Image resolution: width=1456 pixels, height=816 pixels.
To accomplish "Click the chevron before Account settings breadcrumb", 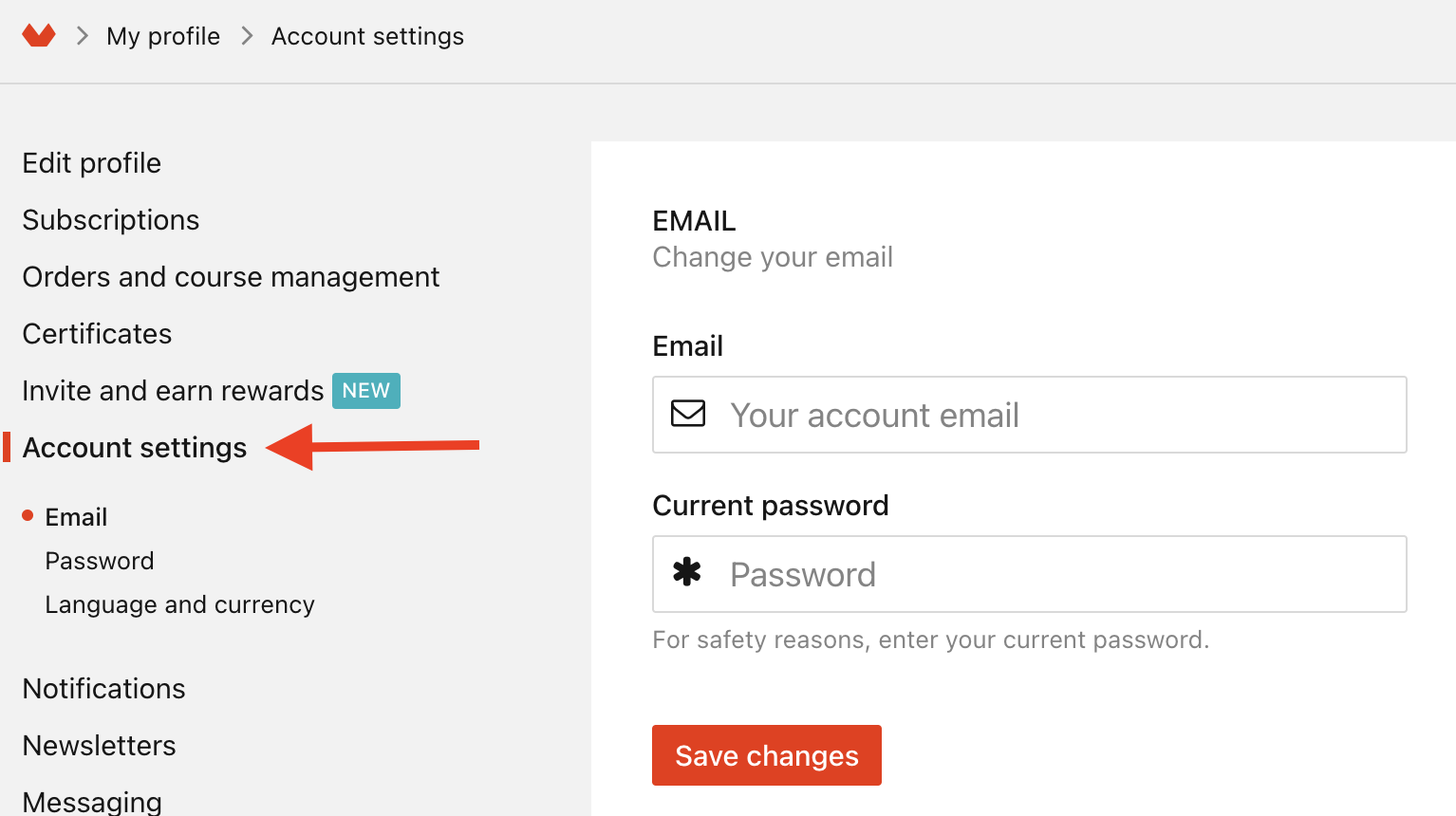I will point(247,36).
